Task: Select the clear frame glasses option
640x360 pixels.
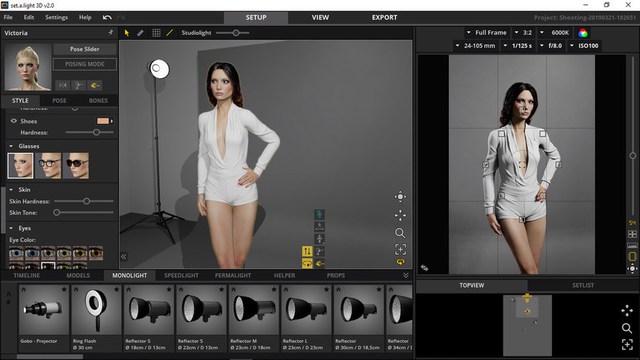Action: [48, 165]
